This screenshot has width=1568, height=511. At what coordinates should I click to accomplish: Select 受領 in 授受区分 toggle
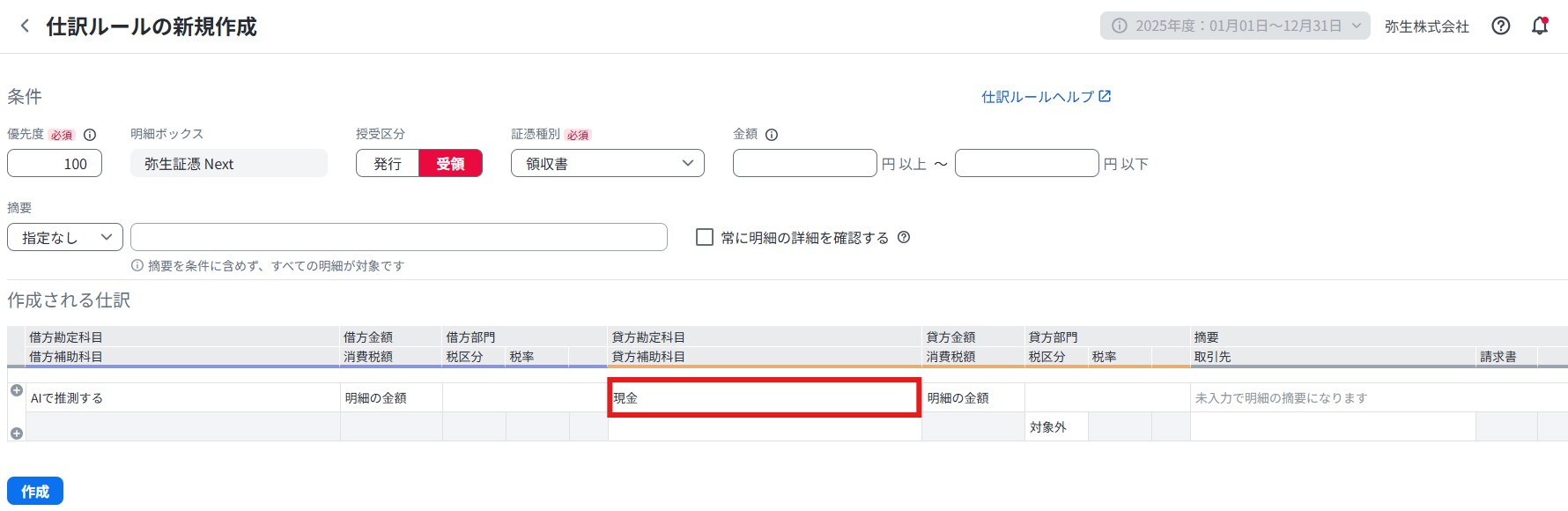coord(450,164)
